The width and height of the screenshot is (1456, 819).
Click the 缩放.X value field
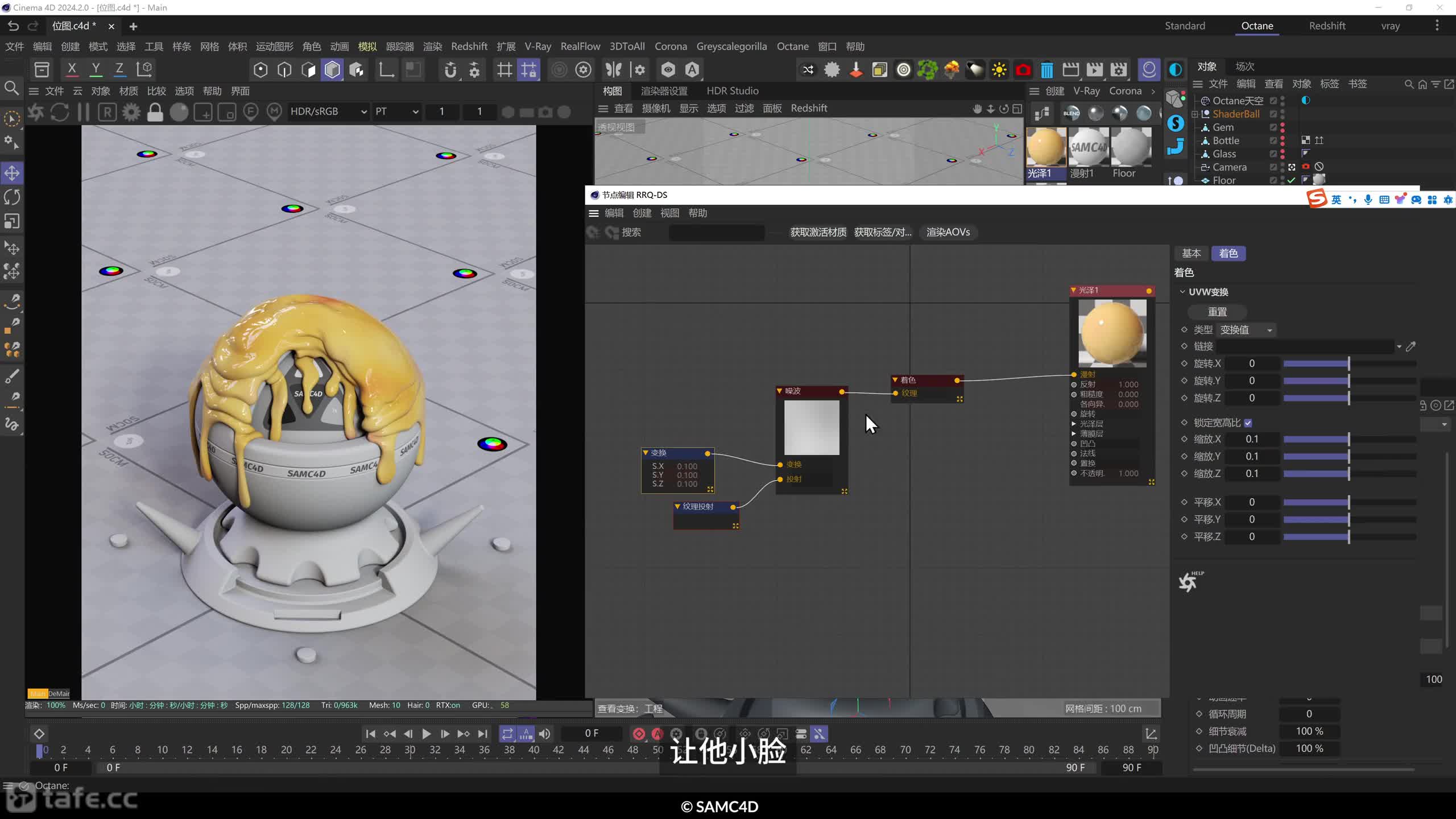1252,439
